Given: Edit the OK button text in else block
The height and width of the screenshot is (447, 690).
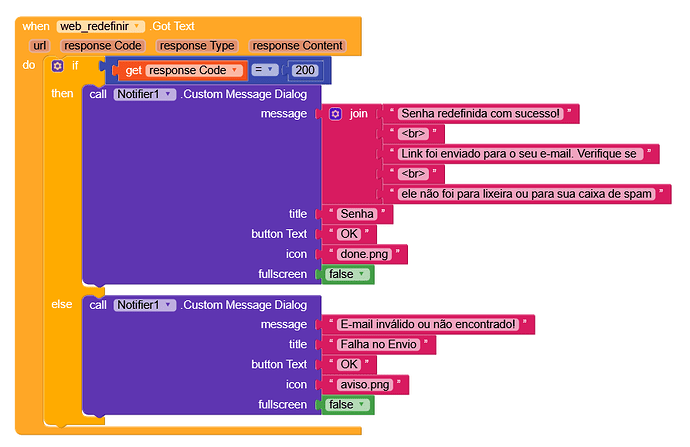Looking at the screenshot, I should tap(349, 364).
